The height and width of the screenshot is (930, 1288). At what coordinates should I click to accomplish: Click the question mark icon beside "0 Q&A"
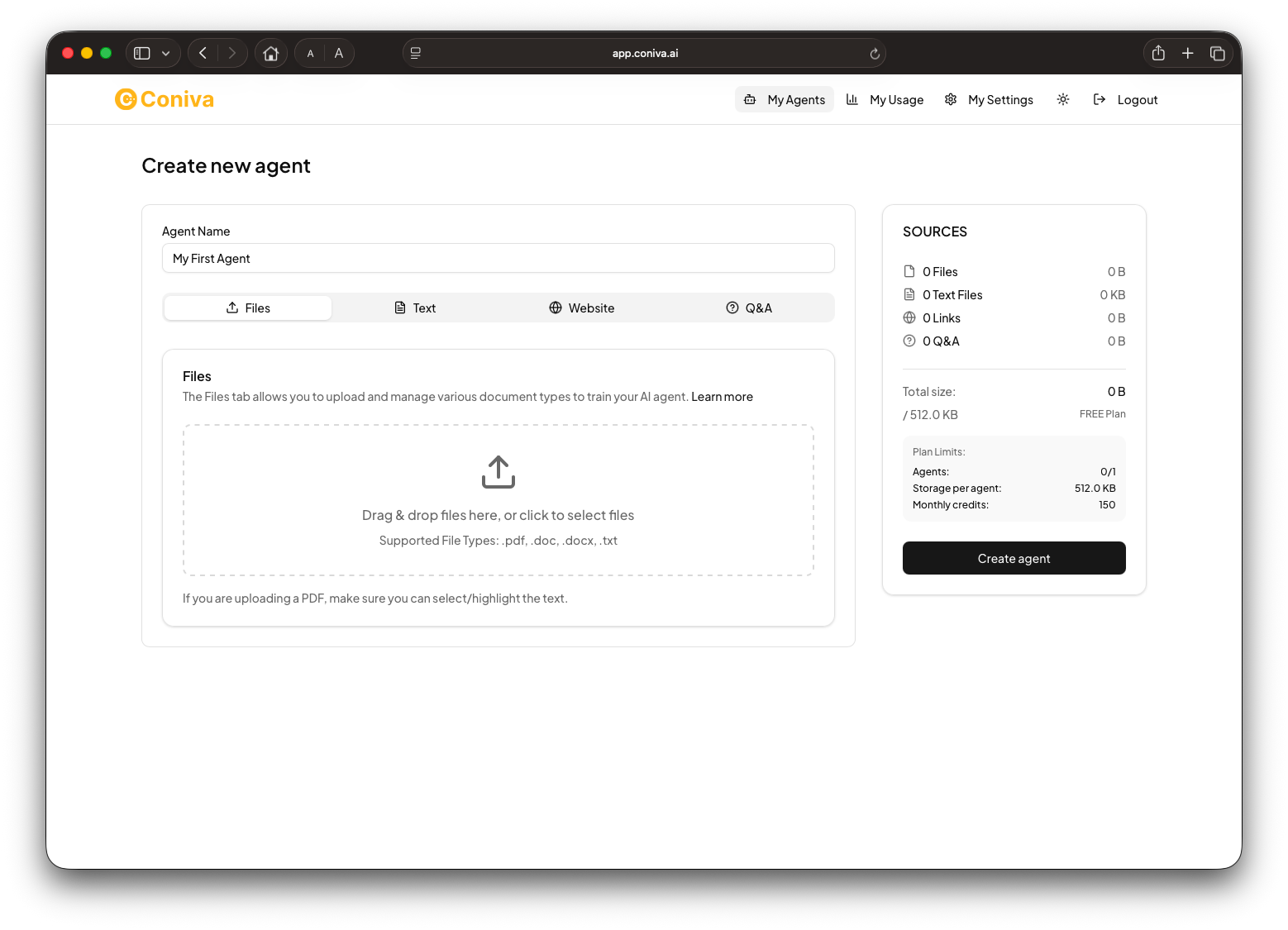point(909,341)
